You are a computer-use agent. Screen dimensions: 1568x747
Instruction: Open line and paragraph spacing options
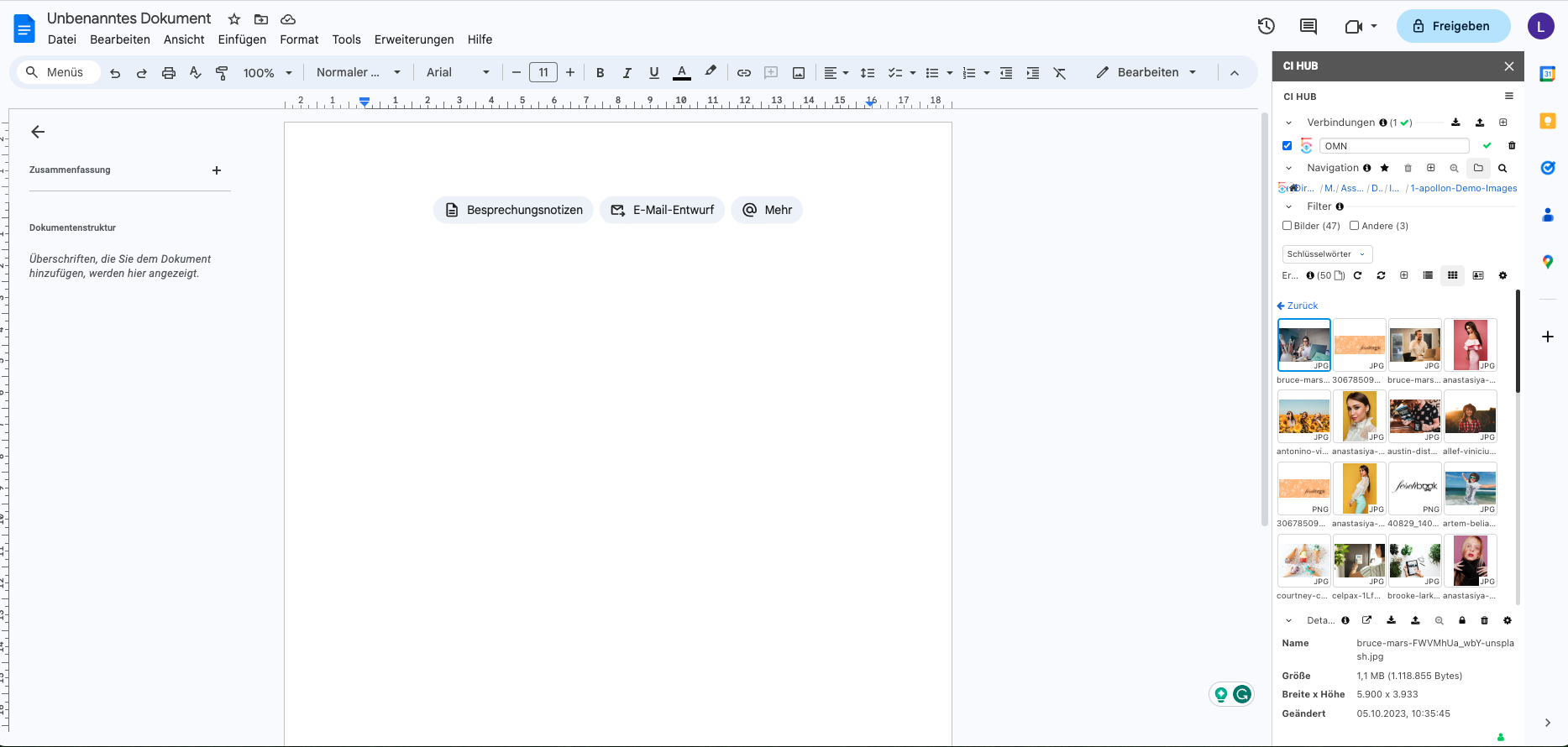point(868,73)
